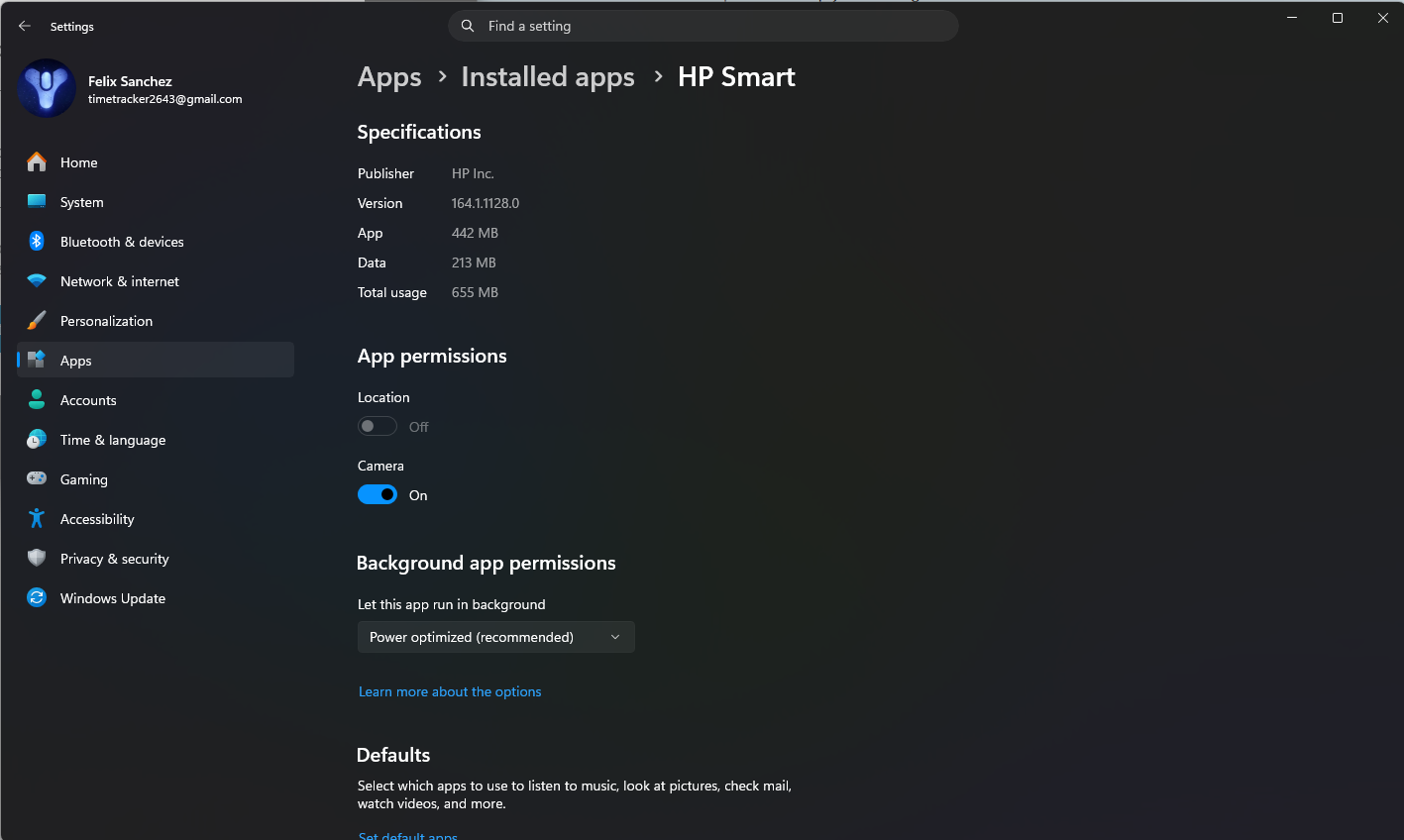Click the Accounts person icon
The width and height of the screenshot is (1404, 840).
tap(37, 400)
